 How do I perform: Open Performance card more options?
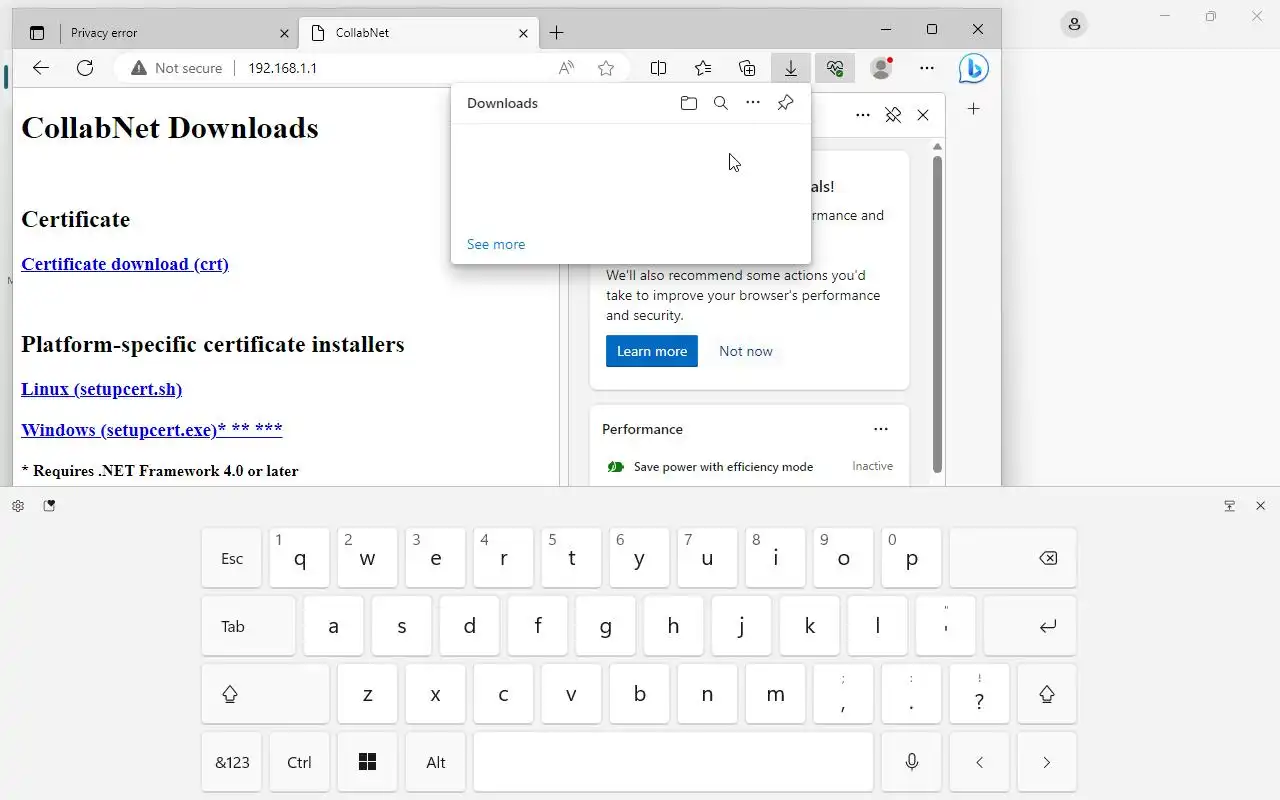coord(881,429)
